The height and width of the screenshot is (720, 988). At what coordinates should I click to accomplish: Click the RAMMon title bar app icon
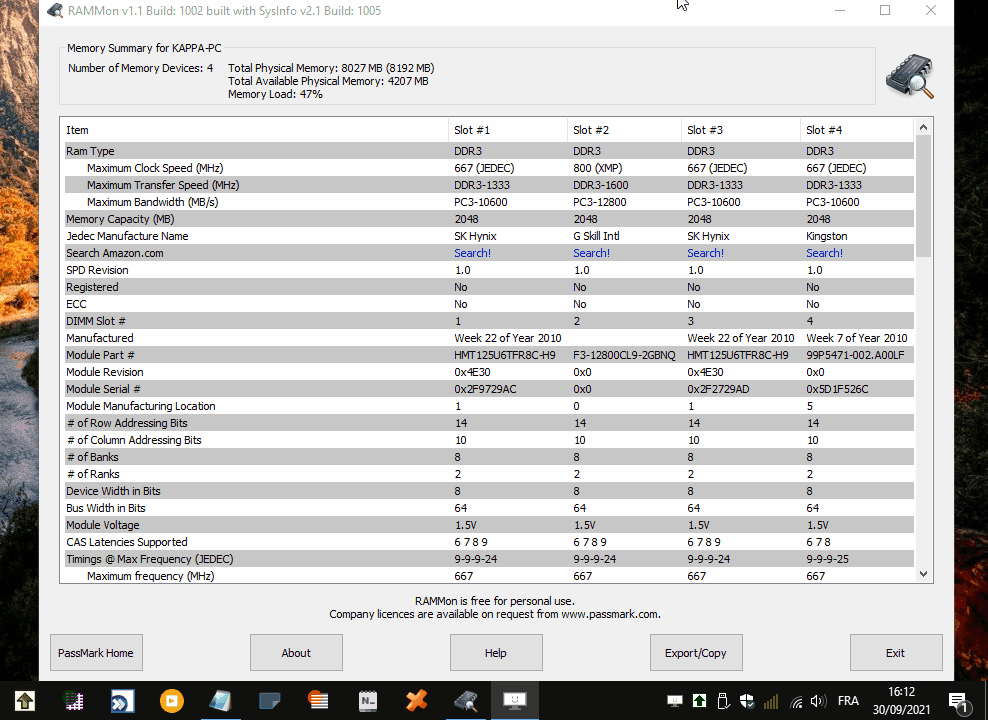[x=55, y=11]
